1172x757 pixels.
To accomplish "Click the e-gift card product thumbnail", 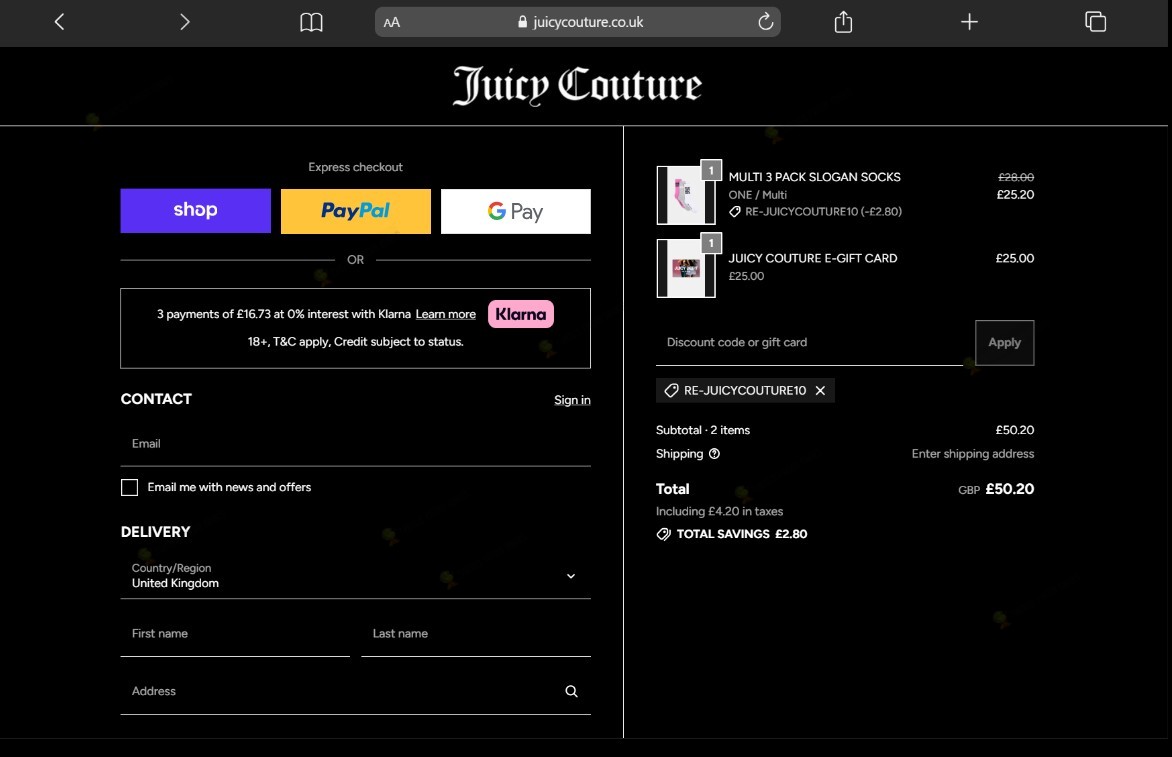I will click(x=686, y=268).
